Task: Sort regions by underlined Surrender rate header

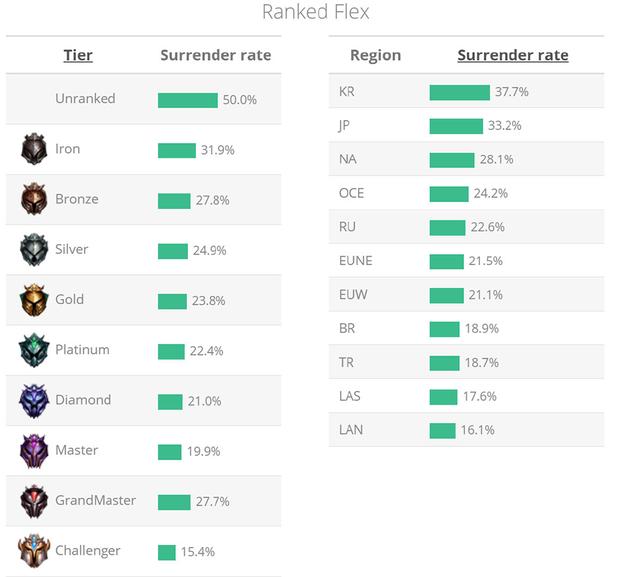Action: coord(513,55)
